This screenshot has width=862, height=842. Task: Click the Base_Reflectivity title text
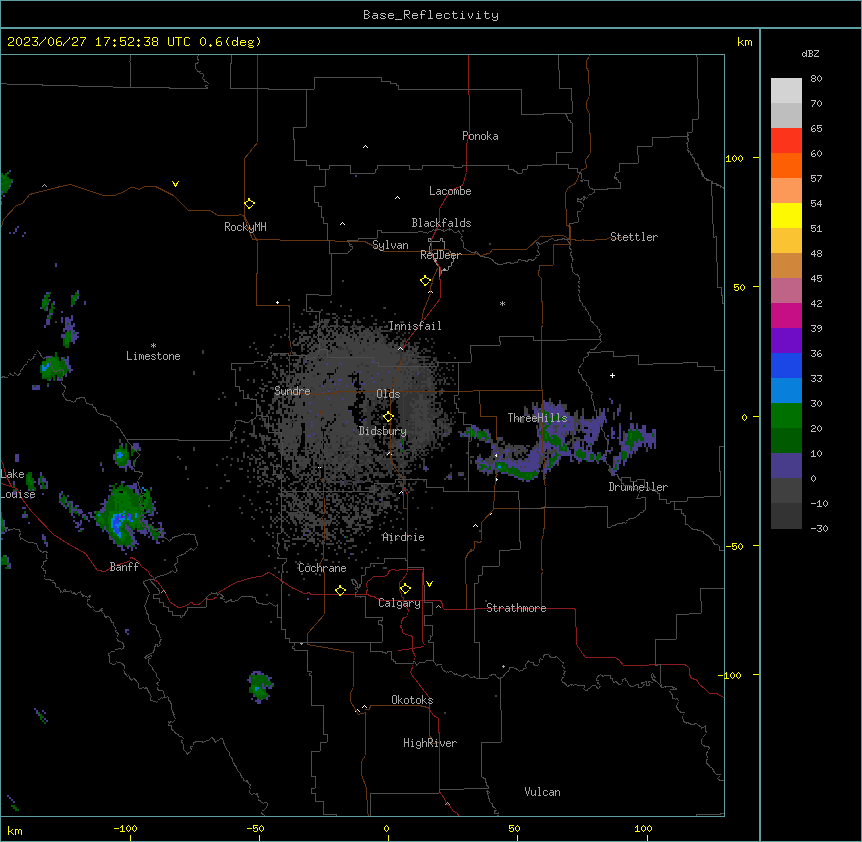[x=431, y=15]
